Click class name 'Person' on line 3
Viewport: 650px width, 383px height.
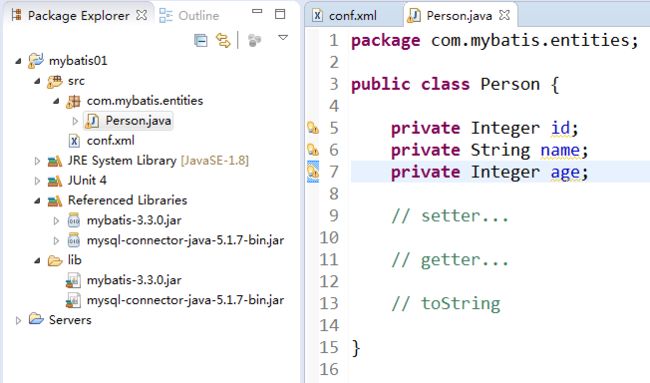pos(510,84)
